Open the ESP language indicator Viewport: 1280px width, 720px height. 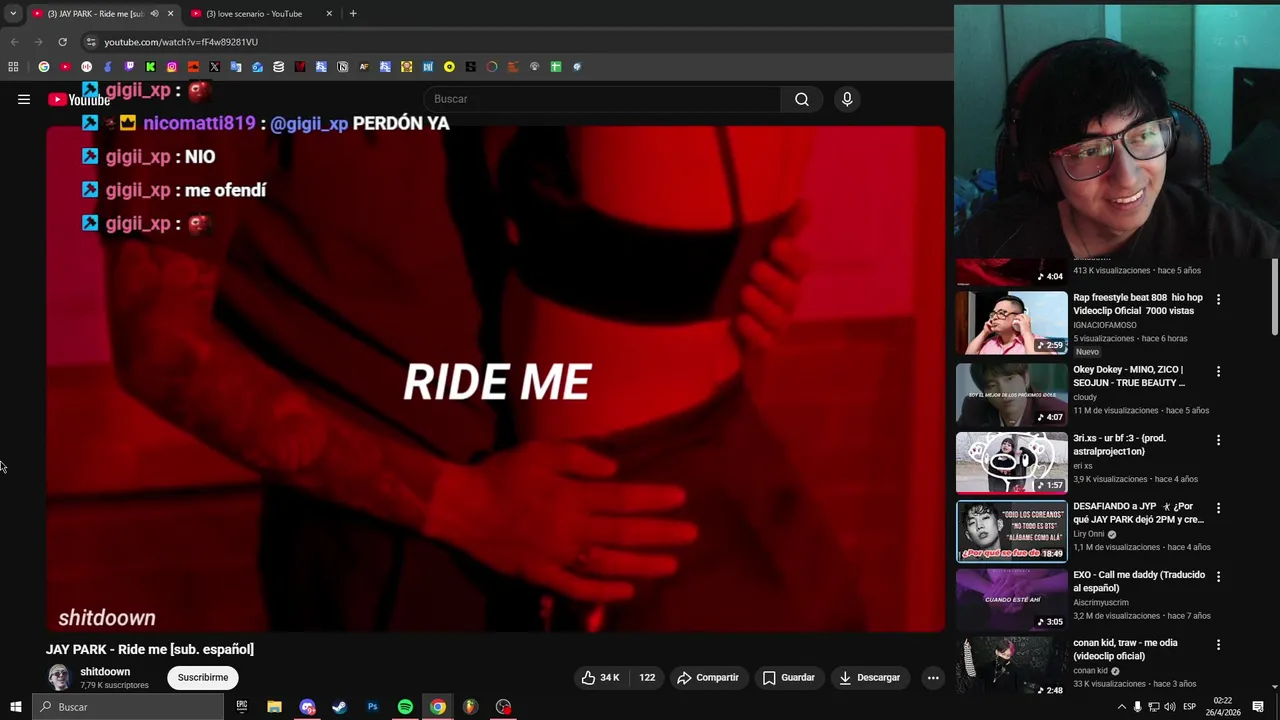(1189, 707)
